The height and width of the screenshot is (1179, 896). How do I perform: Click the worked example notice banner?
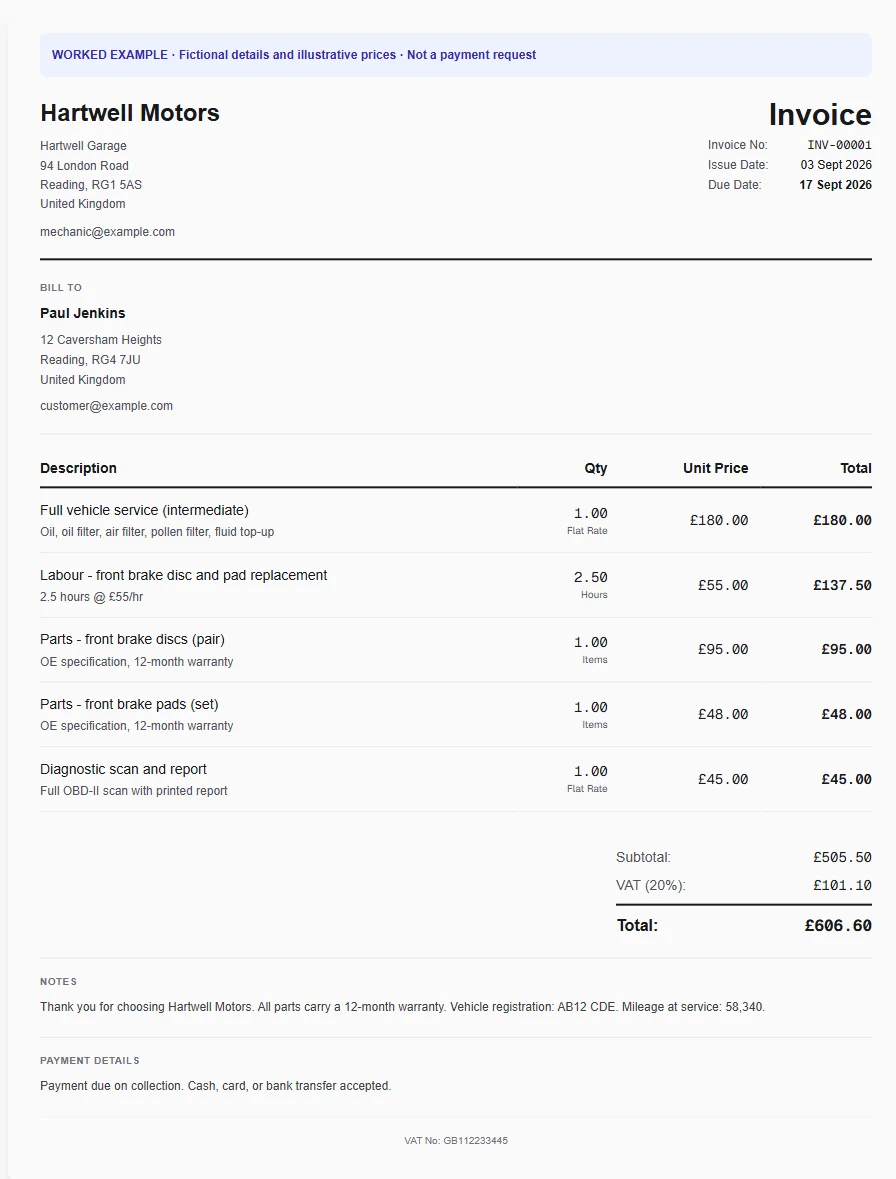click(x=456, y=55)
